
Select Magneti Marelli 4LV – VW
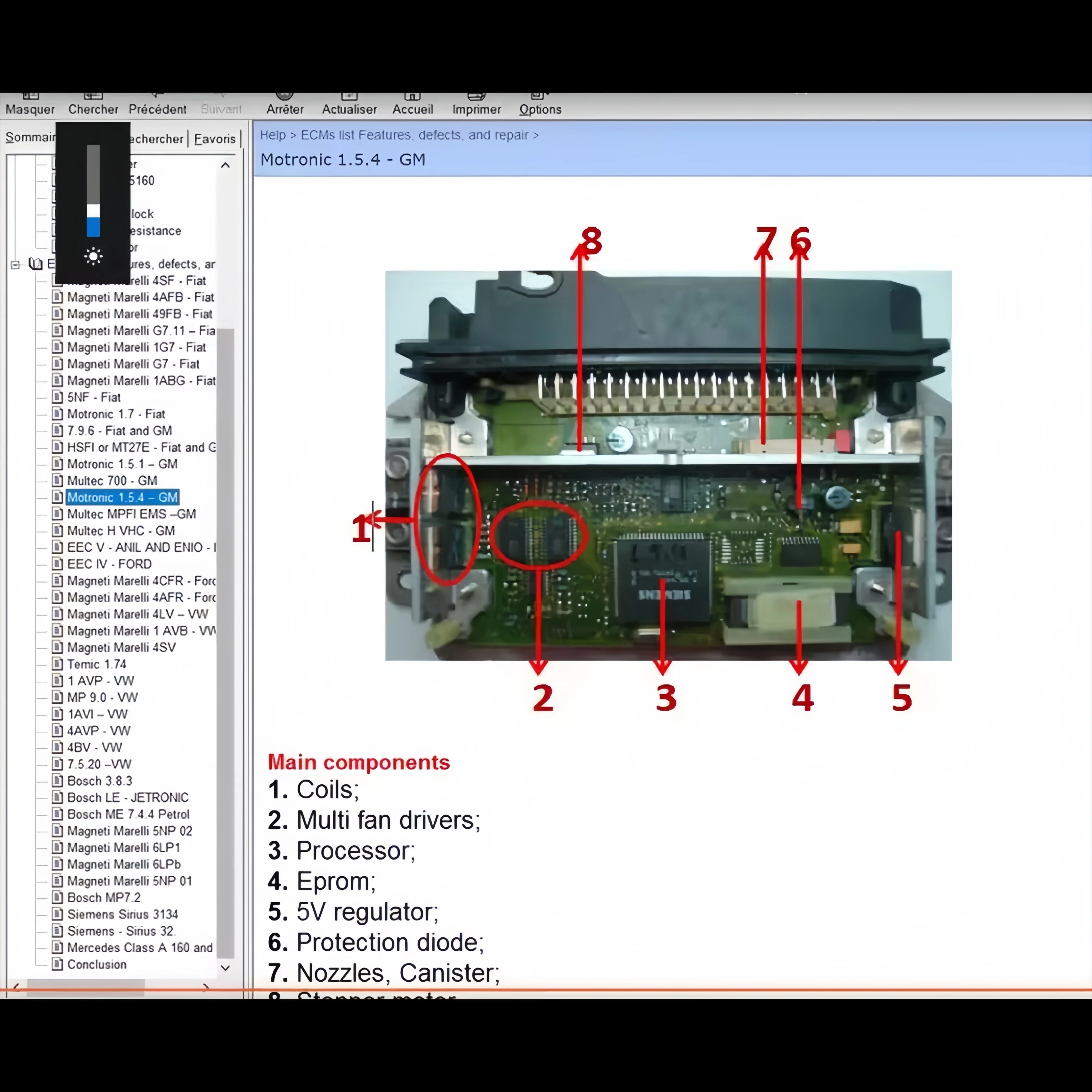tap(137, 614)
